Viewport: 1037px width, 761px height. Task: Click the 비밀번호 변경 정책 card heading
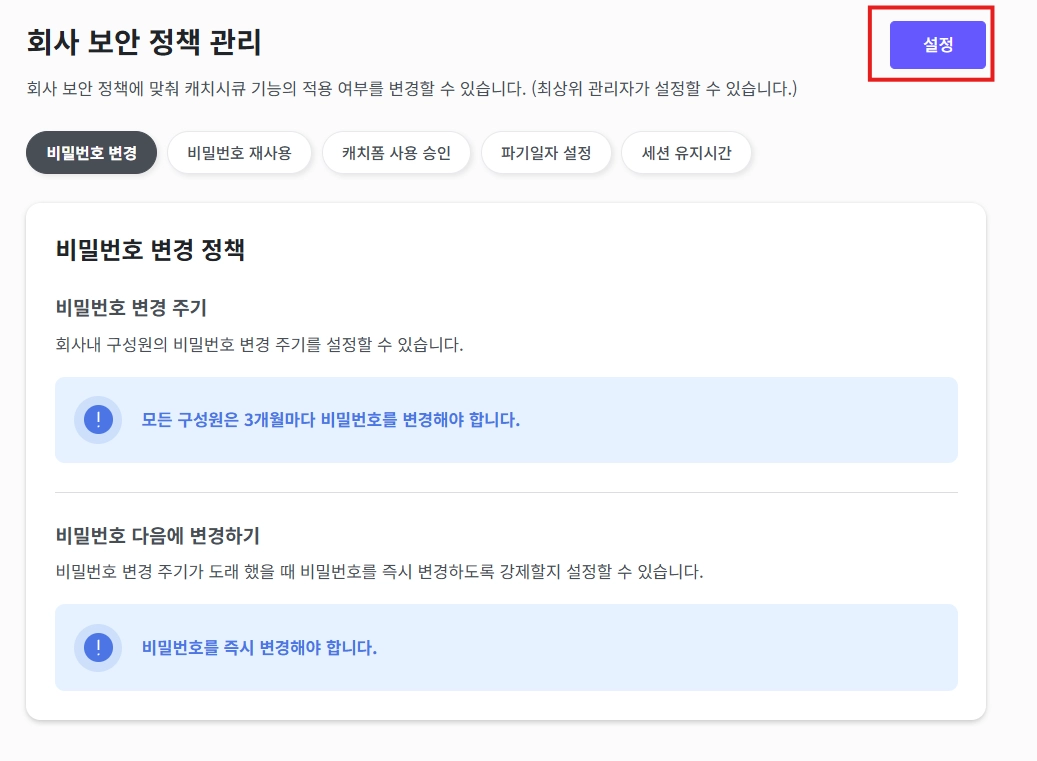coord(150,250)
